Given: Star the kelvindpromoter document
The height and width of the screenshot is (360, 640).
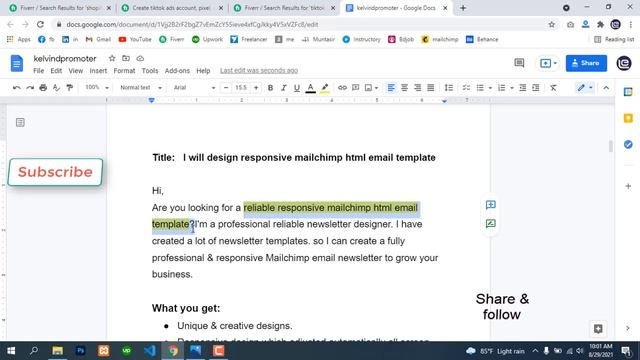Looking at the screenshot, I should [112, 58].
